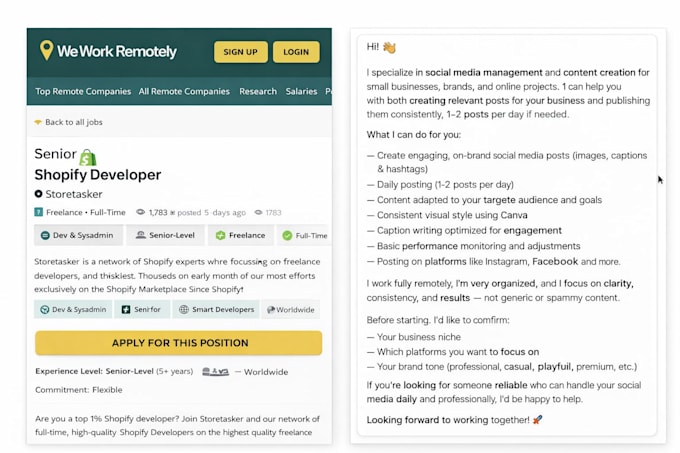The width and height of the screenshot is (680, 453).
Task: Click the green check icon in Full-Time tag
Action: tap(287, 235)
